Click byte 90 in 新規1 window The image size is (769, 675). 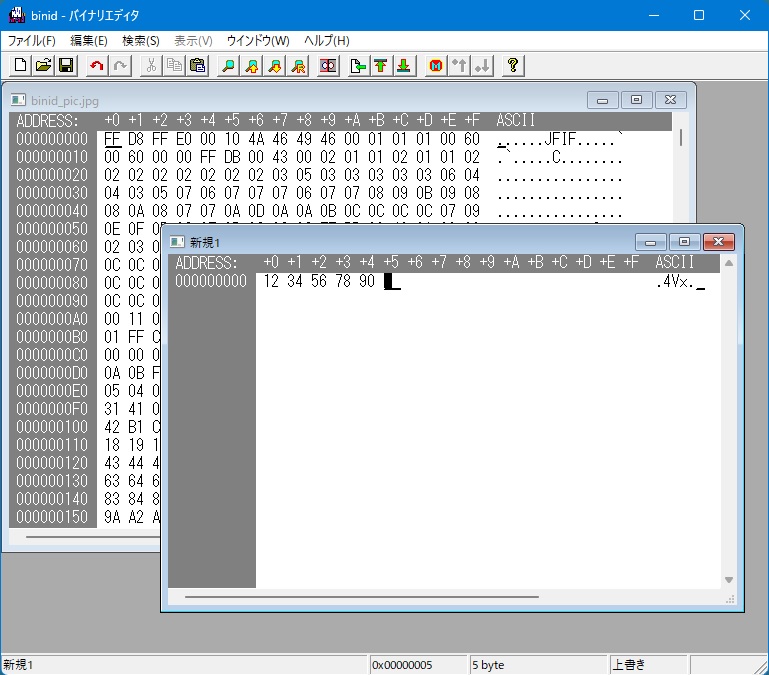(367, 281)
